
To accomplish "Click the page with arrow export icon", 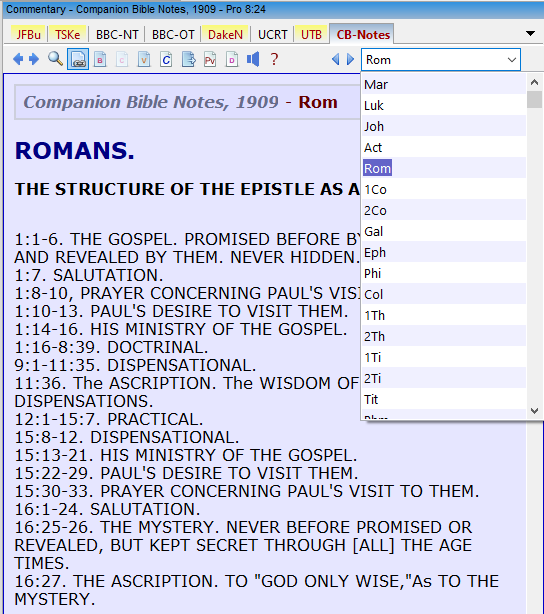I will point(188,60).
